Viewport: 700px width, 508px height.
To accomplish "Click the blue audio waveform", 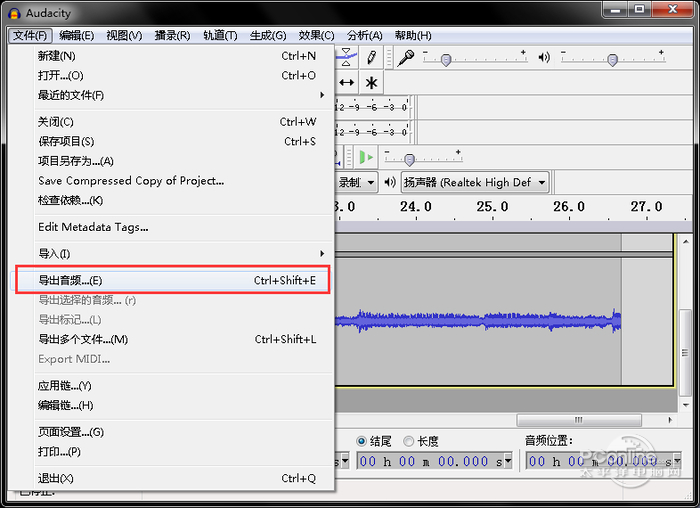I will tap(478, 321).
